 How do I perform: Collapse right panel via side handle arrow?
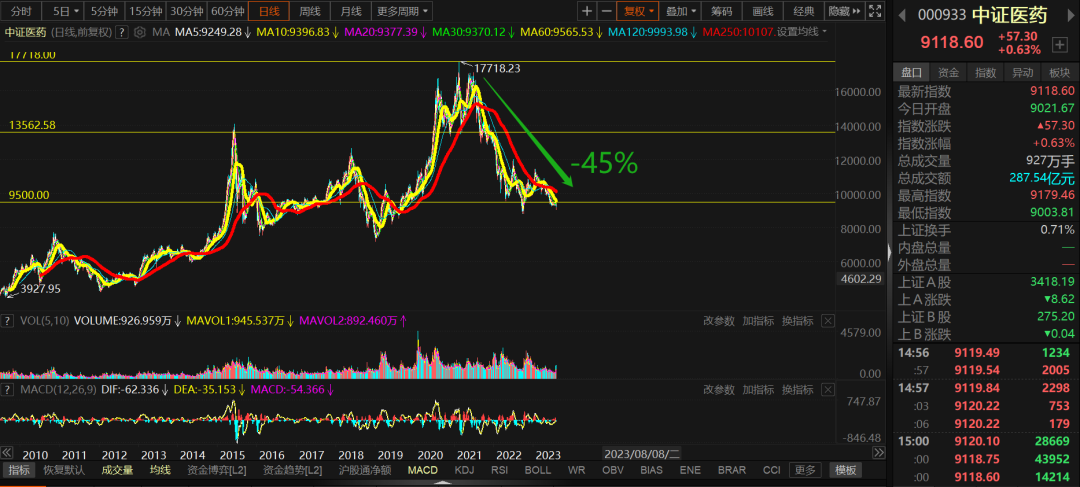point(889,252)
